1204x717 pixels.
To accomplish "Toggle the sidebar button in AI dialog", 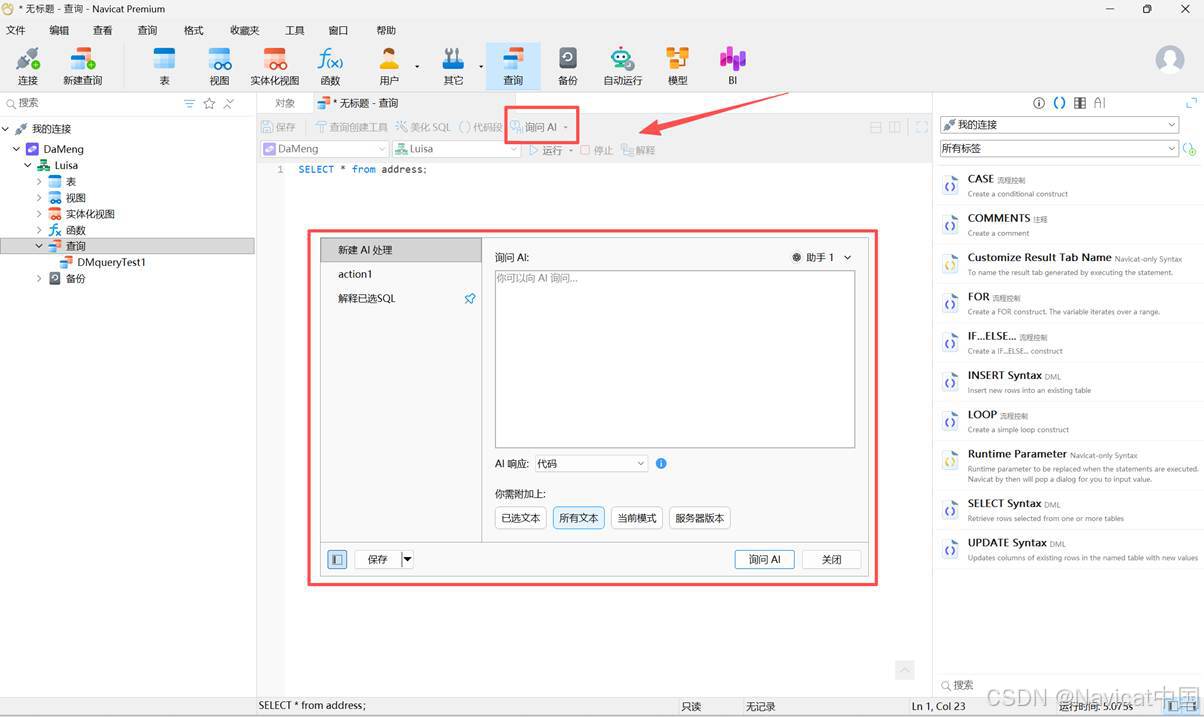I will click(337, 560).
